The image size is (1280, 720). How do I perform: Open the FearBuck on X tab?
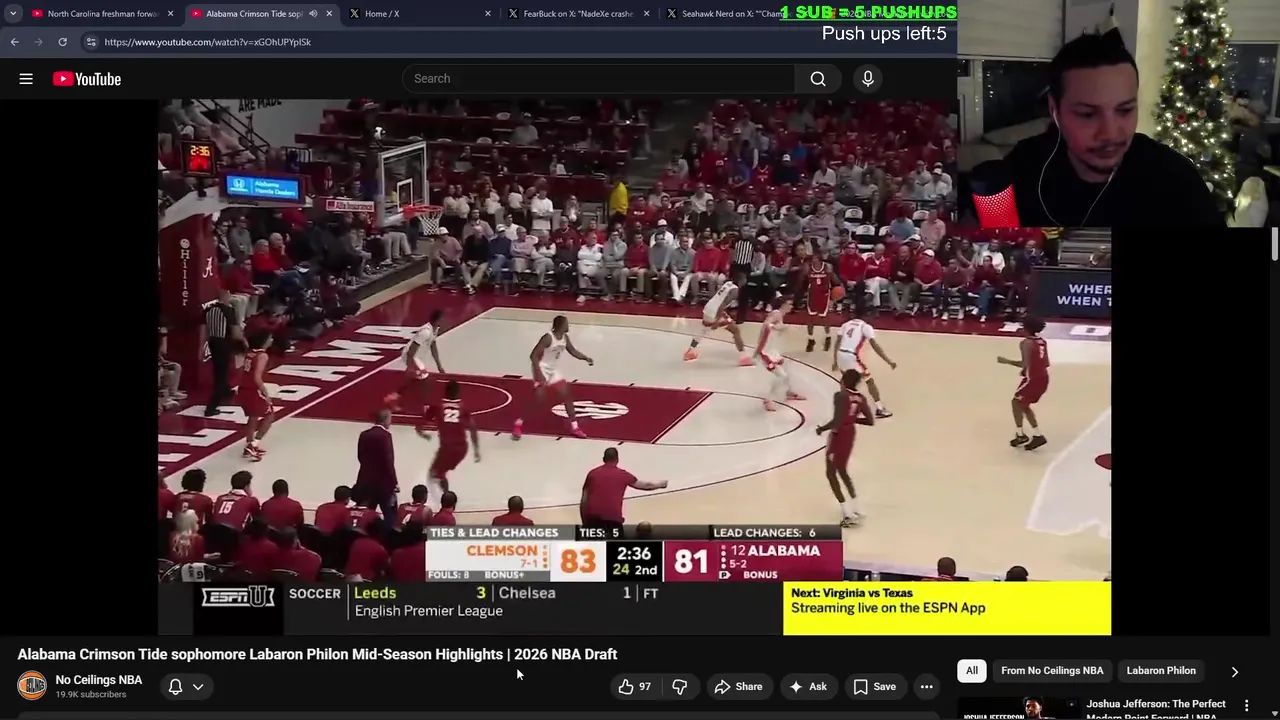pos(578,14)
